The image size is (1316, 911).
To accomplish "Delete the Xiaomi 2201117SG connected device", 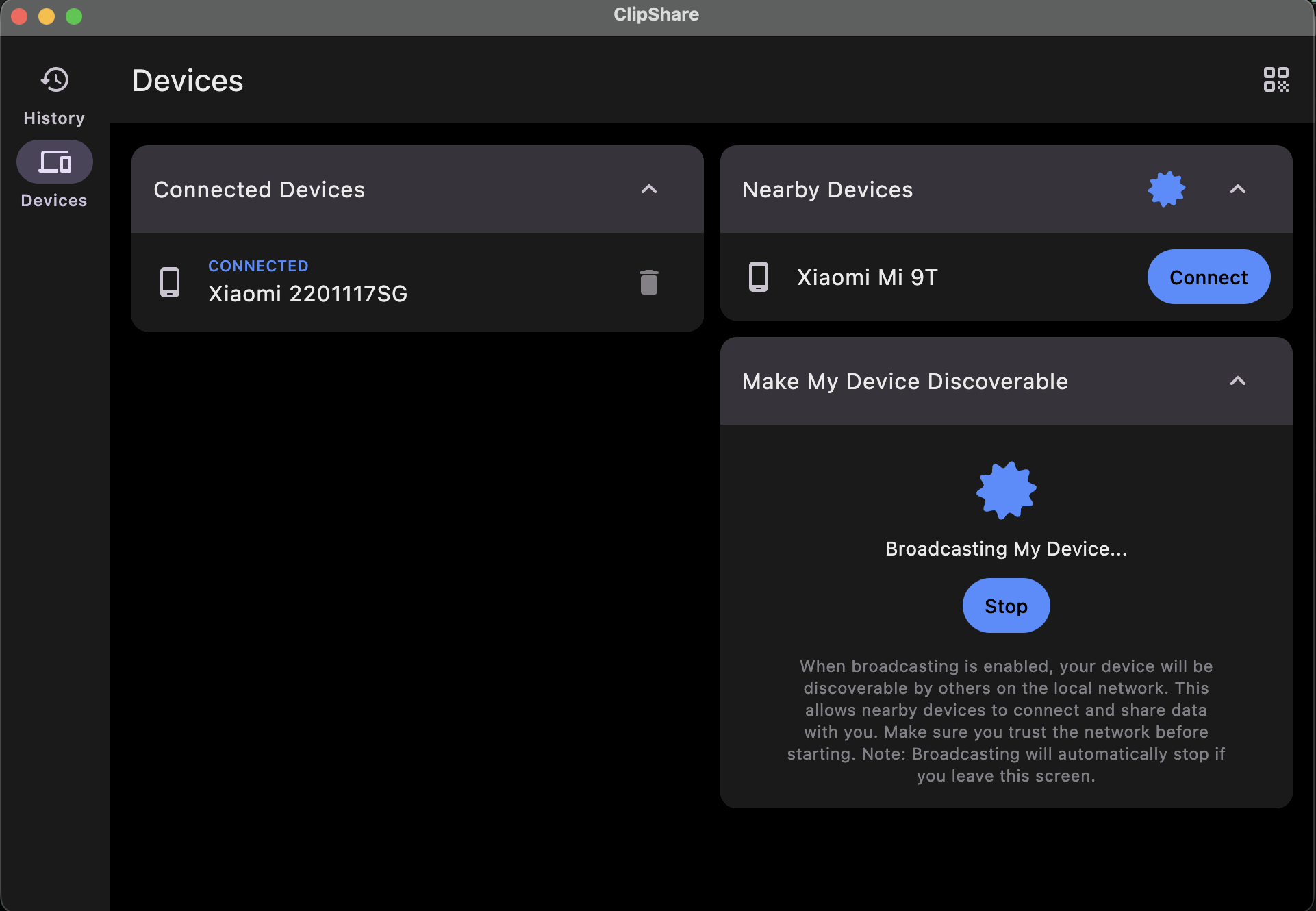I will pos(648,282).
